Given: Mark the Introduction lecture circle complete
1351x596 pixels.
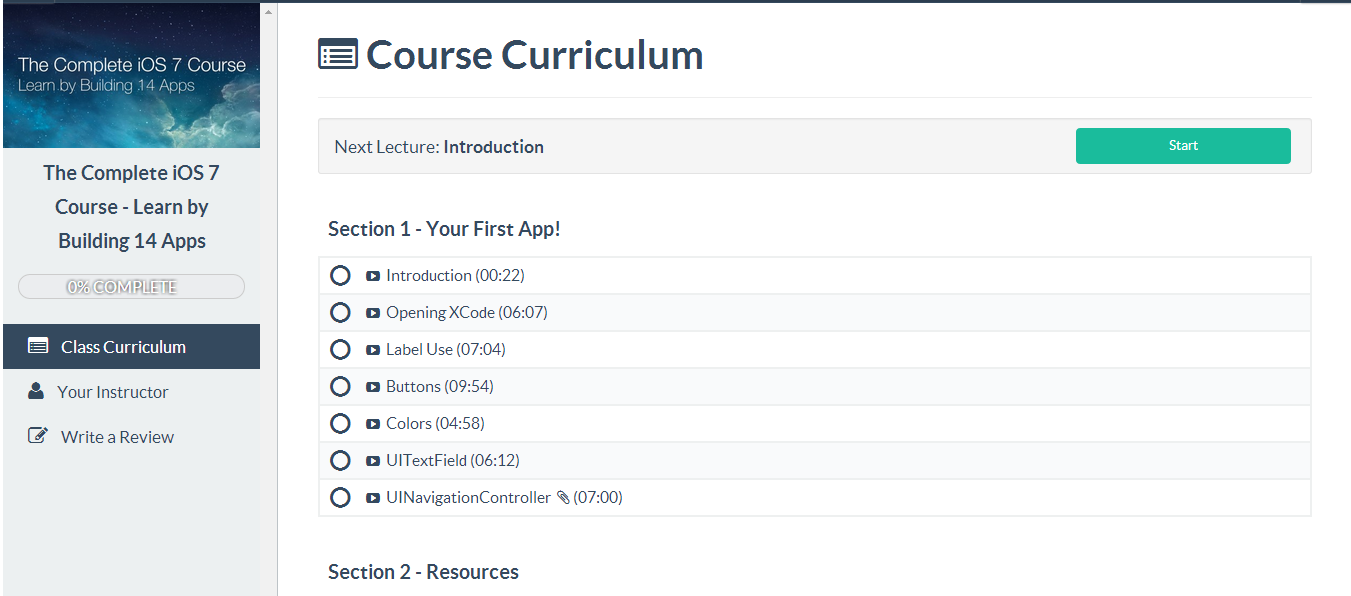Looking at the screenshot, I should coord(340,276).
